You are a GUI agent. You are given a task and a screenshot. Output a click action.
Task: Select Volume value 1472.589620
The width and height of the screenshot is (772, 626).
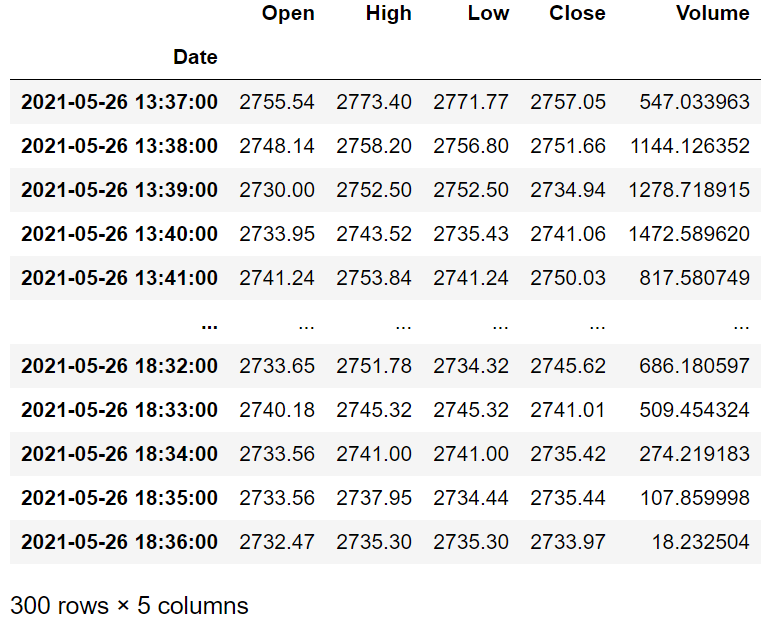tap(689, 234)
